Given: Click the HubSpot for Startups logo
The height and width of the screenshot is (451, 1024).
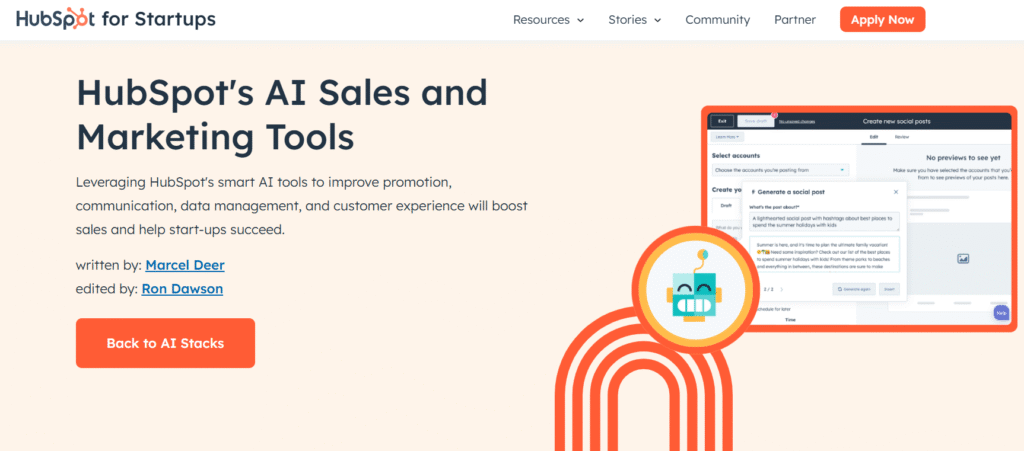Looking at the screenshot, I should [x=116, y=19].
